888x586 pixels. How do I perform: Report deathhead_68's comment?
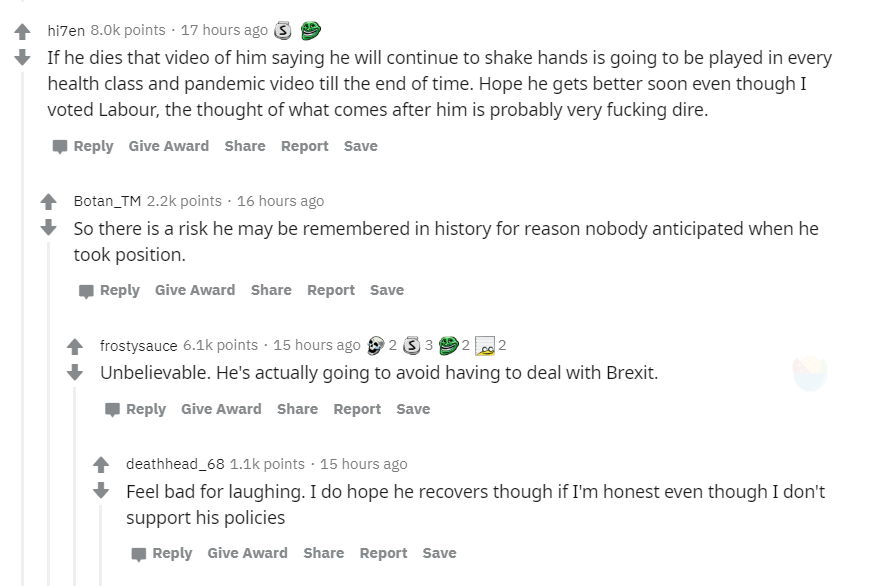click(383, 553)
